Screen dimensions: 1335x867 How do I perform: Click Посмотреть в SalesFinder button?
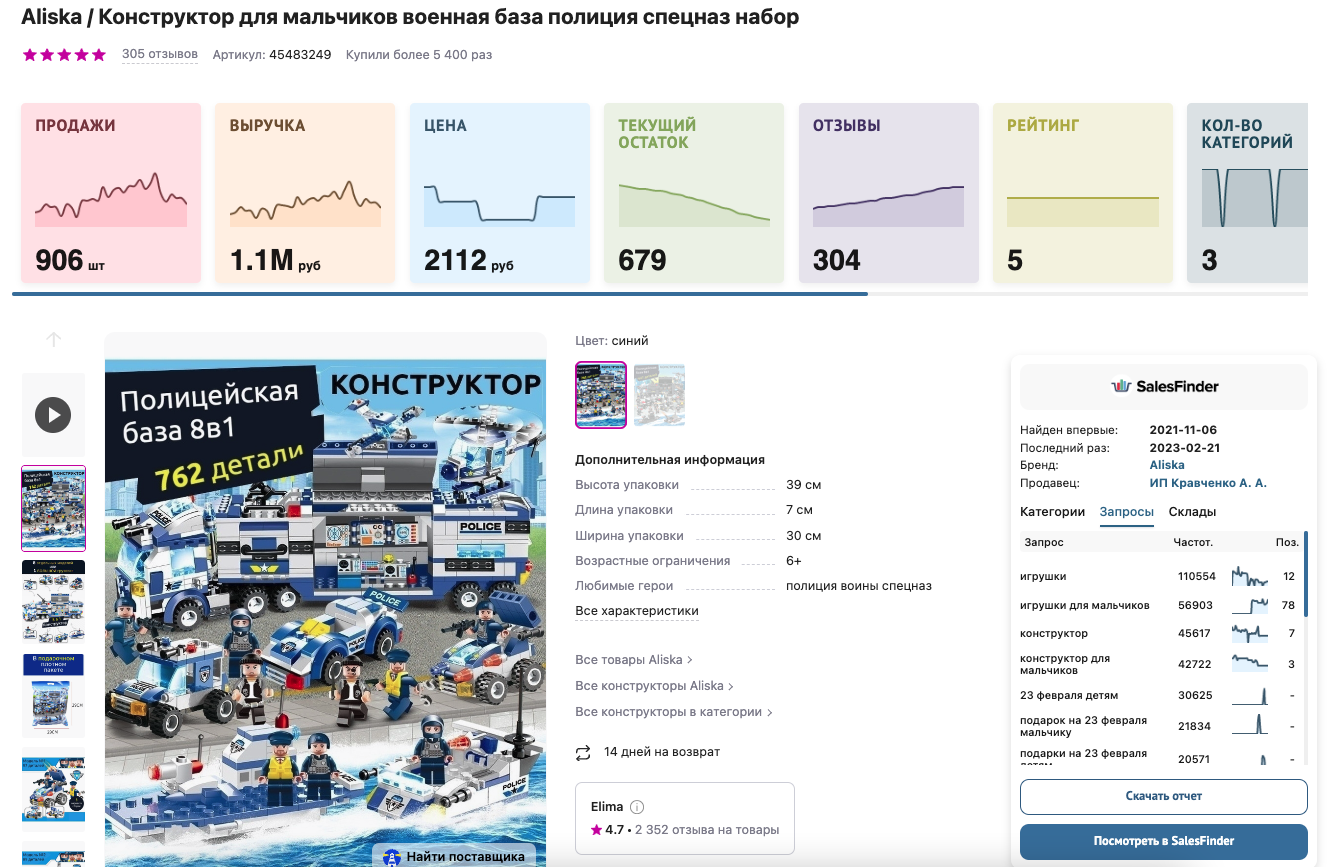tap(1164, 842)
